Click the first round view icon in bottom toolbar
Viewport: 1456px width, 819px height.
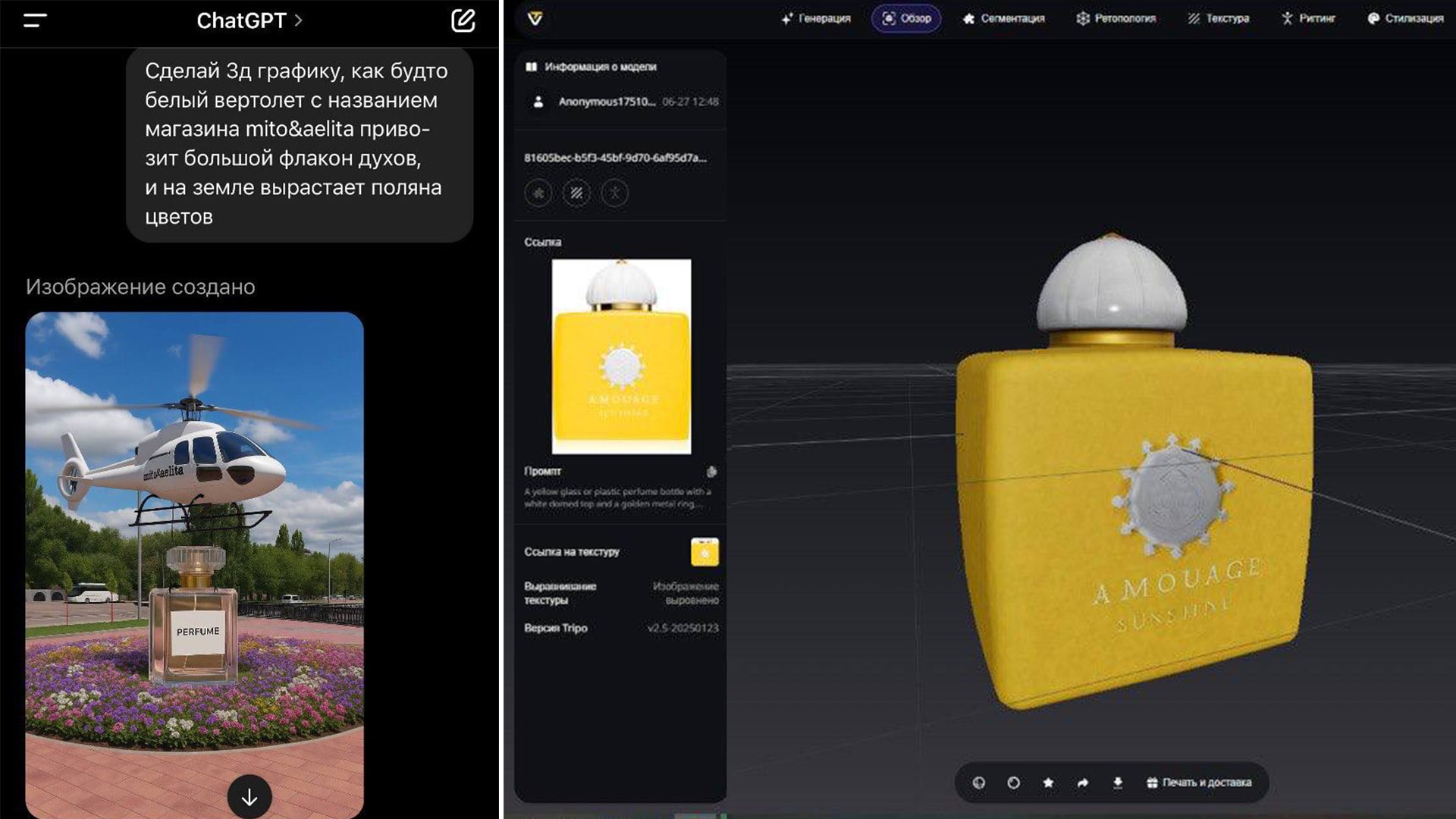[x=979, y=783]
